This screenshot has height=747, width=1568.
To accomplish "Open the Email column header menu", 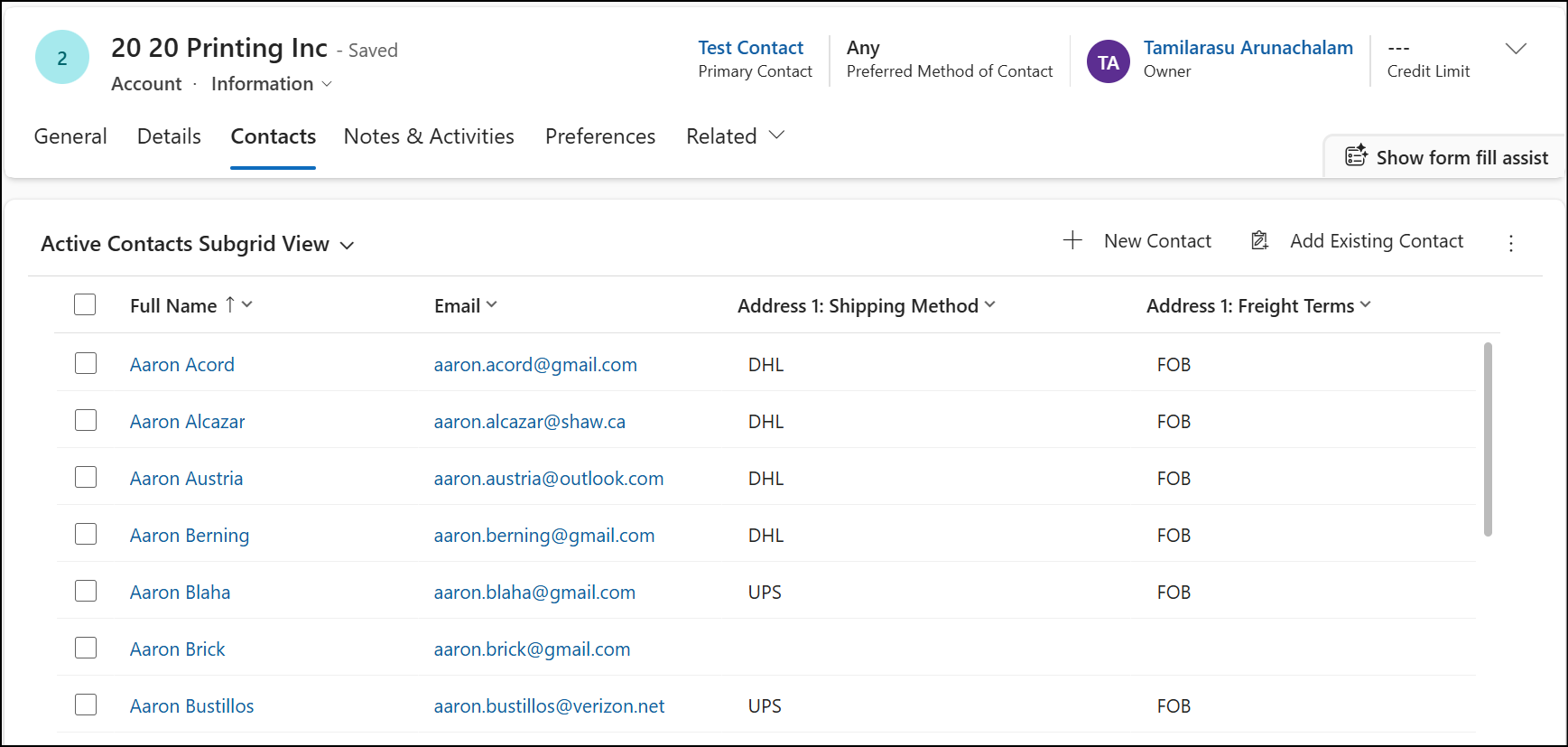I will point(466,305).
